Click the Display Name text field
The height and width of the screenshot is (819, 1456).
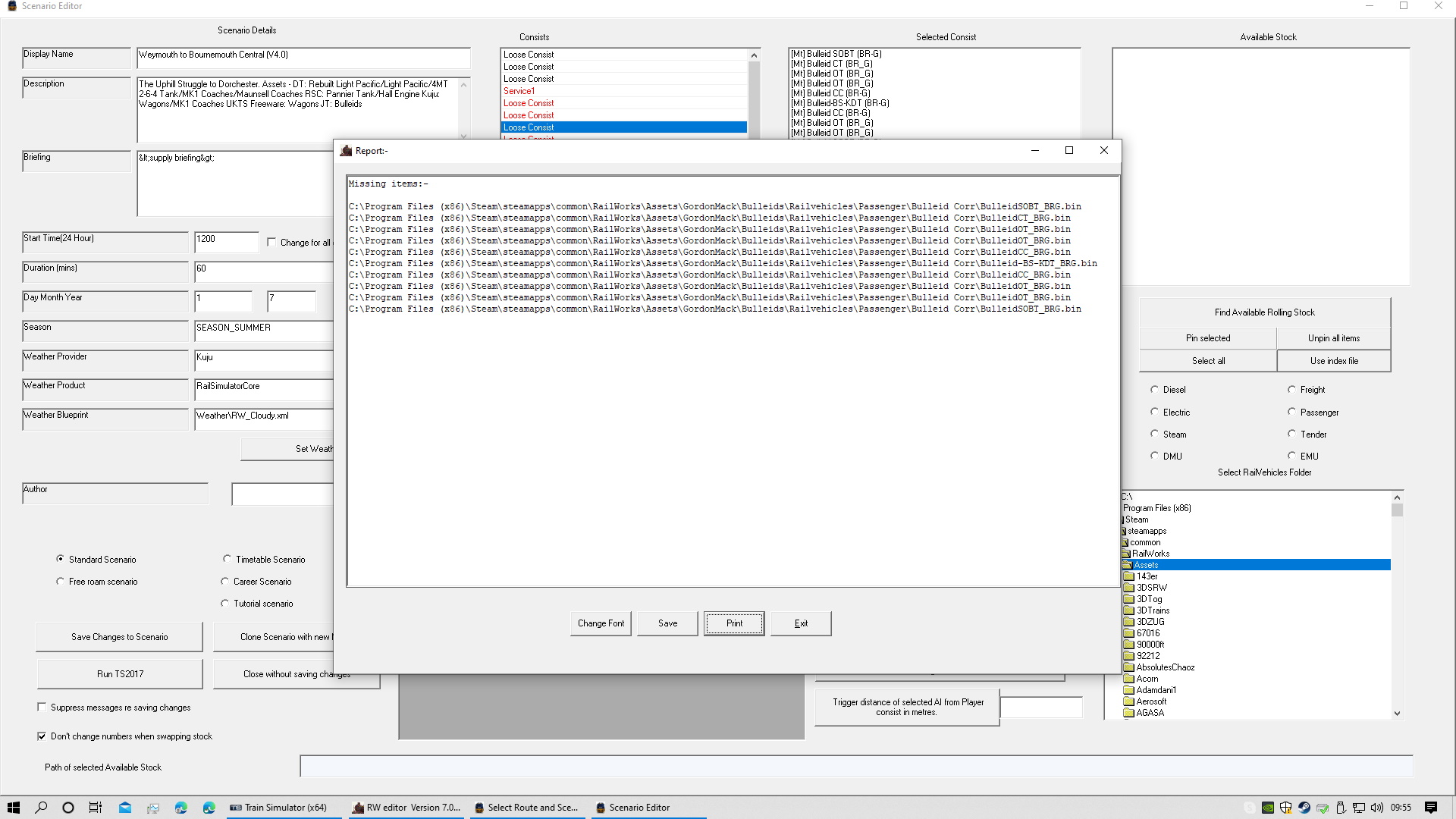coord(303,56)
